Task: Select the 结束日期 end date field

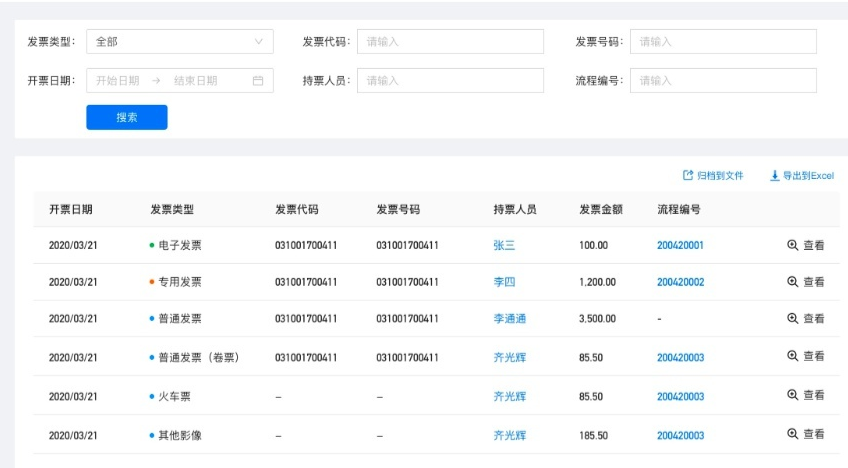Action: click(x=195, y=81)
